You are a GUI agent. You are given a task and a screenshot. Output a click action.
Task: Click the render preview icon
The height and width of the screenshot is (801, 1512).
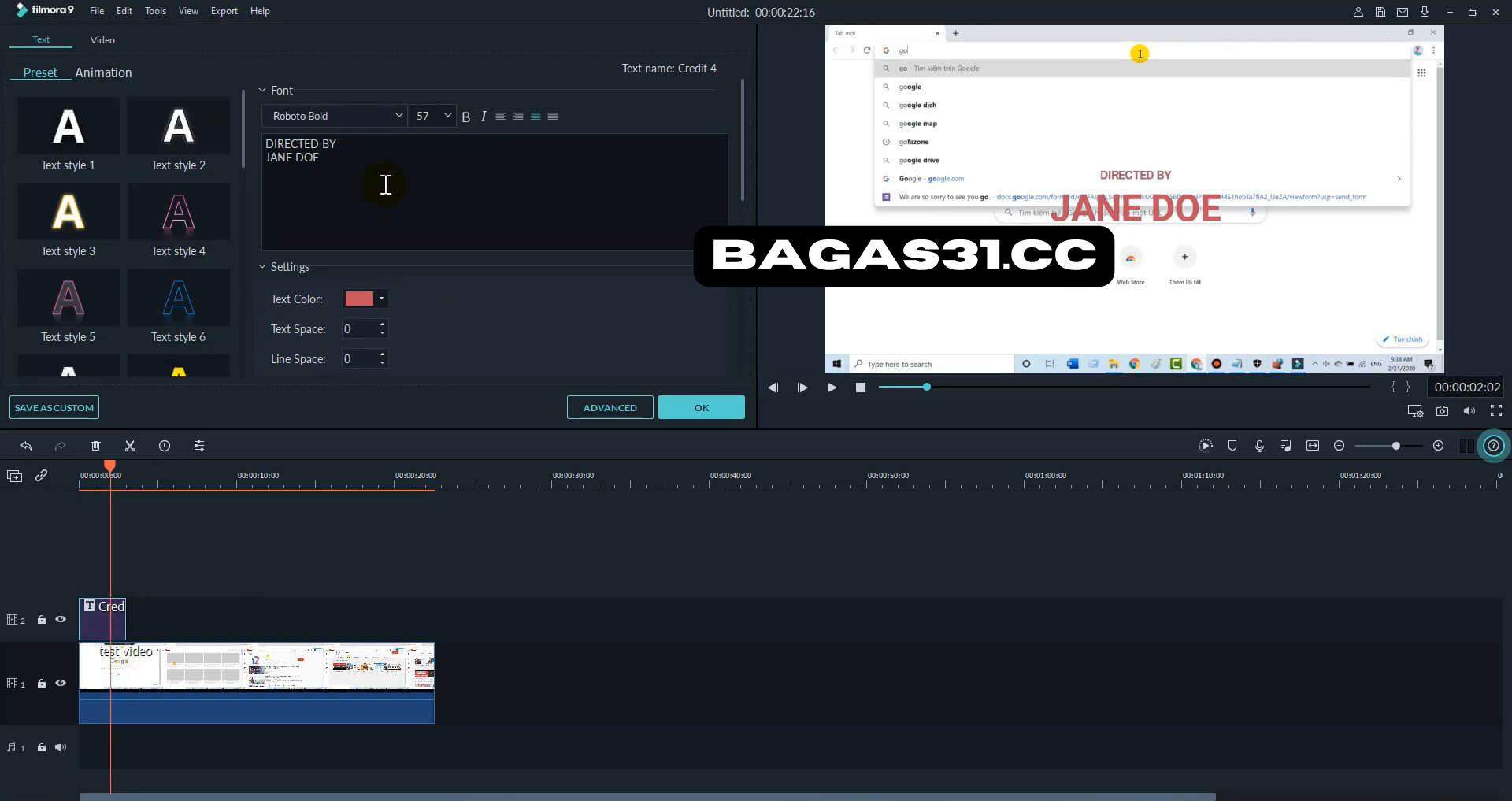[1206, 446]
